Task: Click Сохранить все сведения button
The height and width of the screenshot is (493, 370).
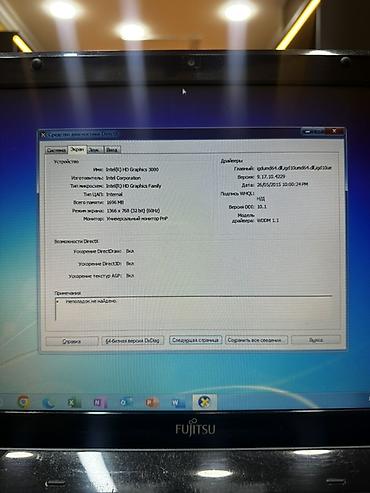Action: pos(256,340)
